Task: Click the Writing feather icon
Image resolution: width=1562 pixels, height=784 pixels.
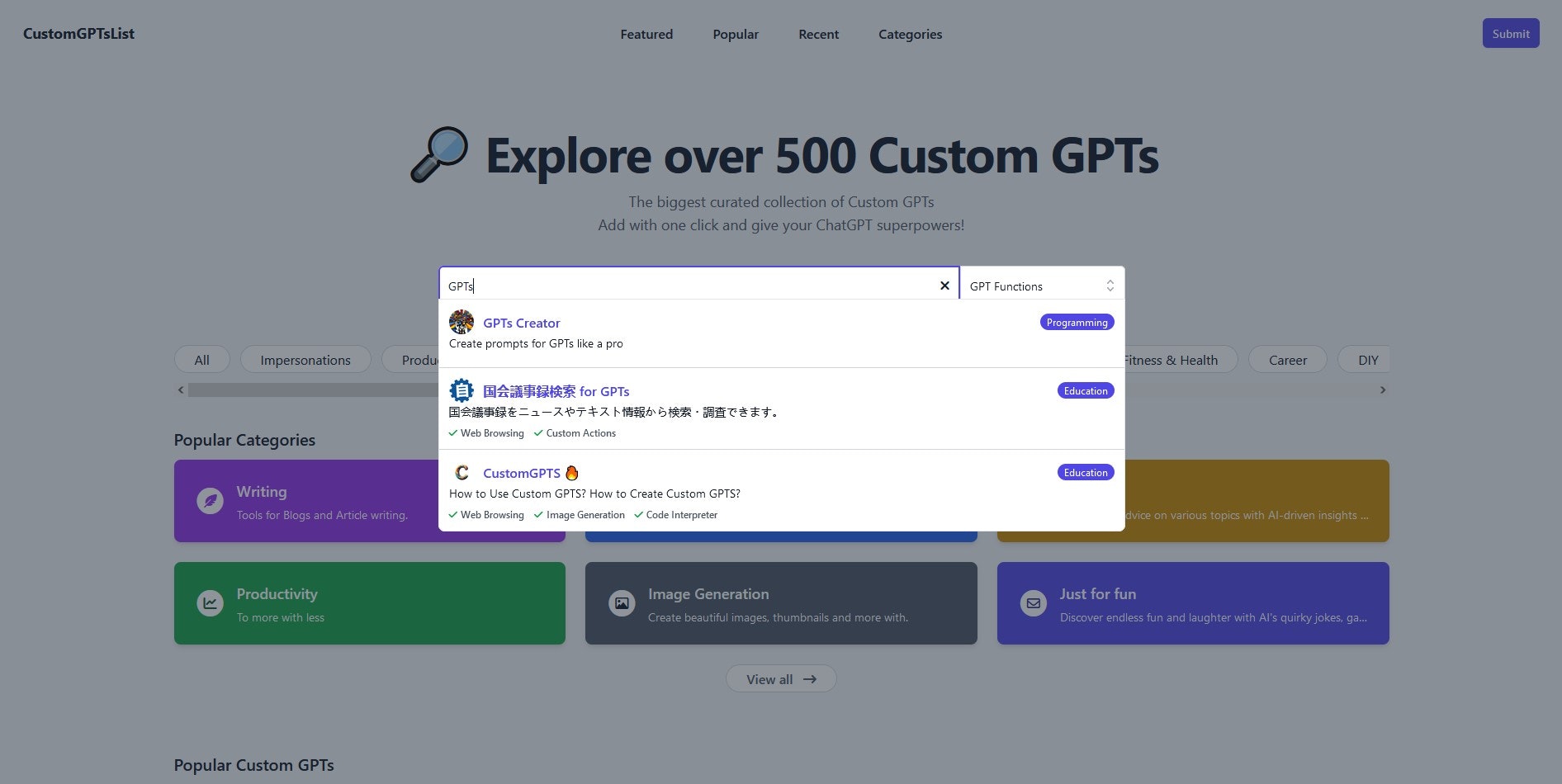Action: [210, 501]
